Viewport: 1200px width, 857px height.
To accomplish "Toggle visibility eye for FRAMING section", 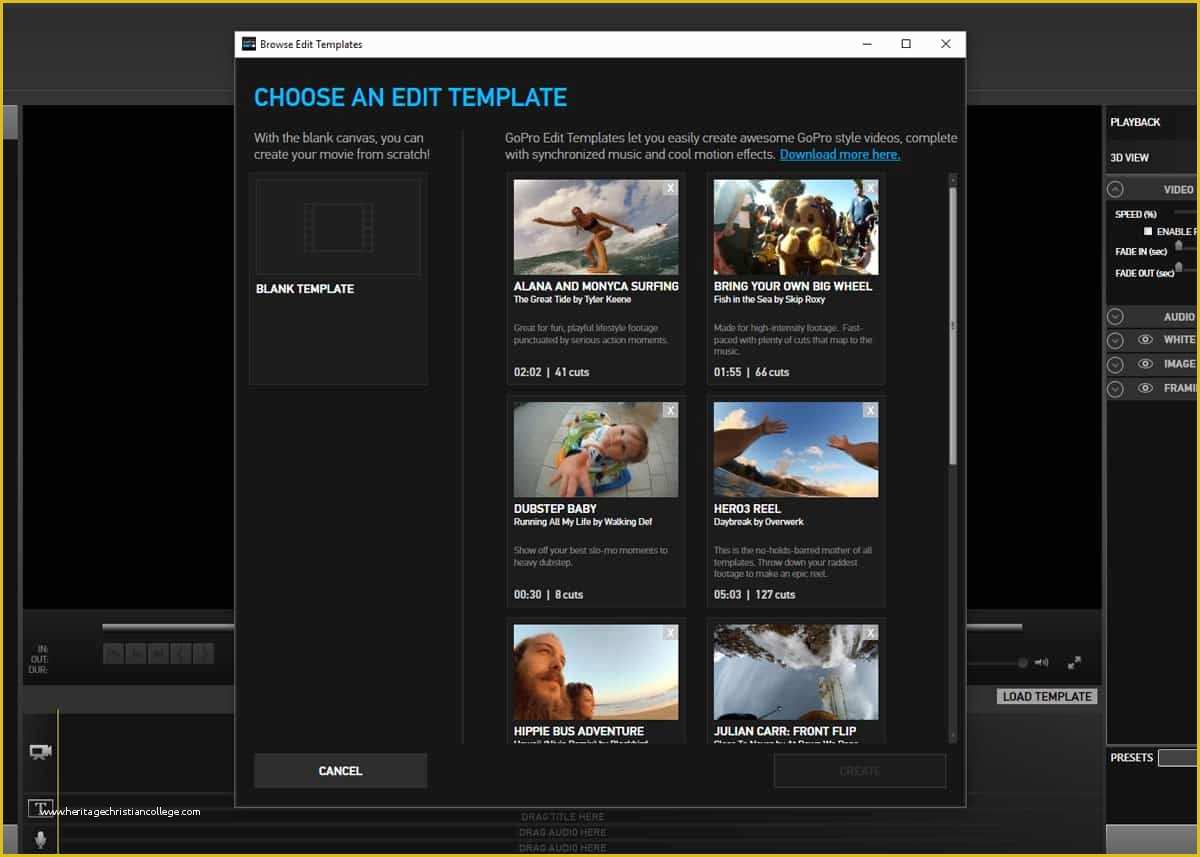I will point(1145,389).
